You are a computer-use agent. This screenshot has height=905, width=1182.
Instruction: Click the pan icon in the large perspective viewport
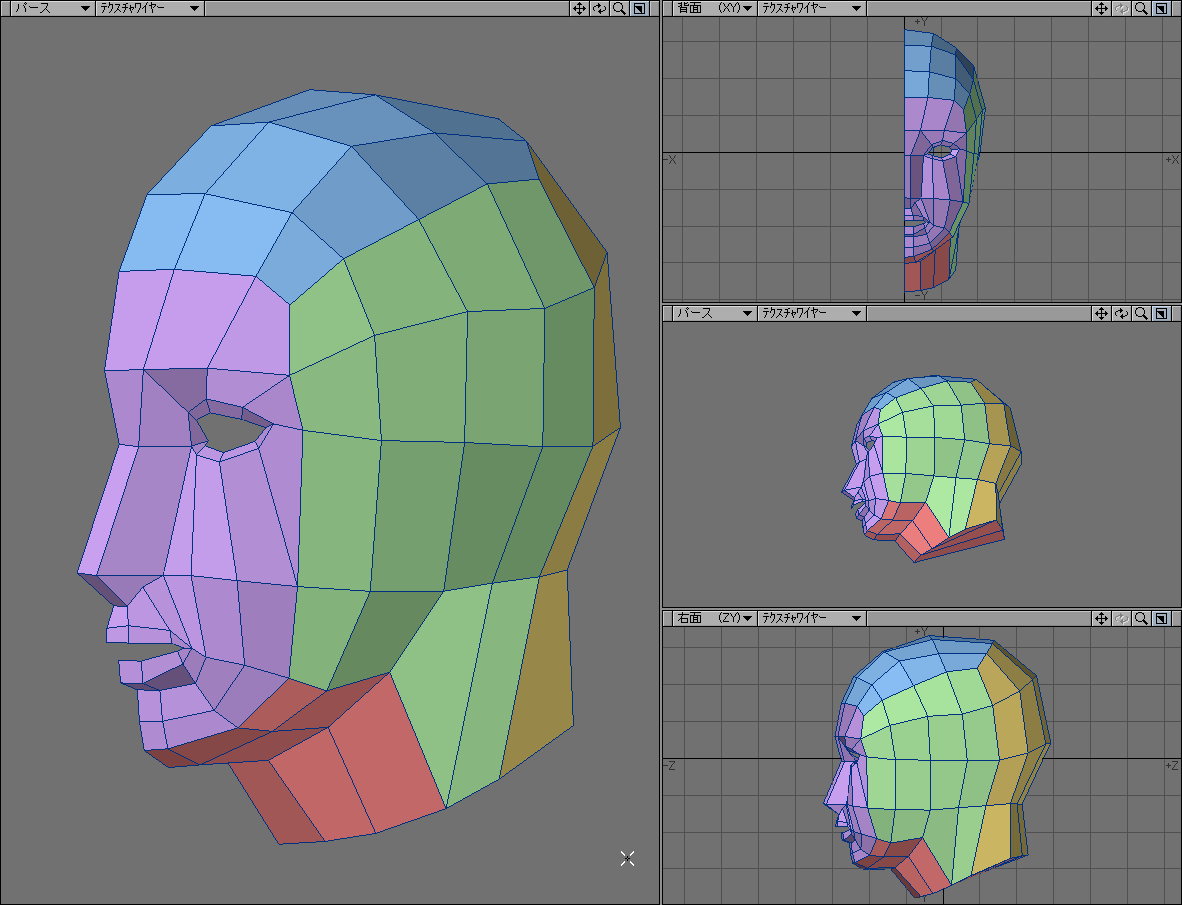tap(579, 8)
